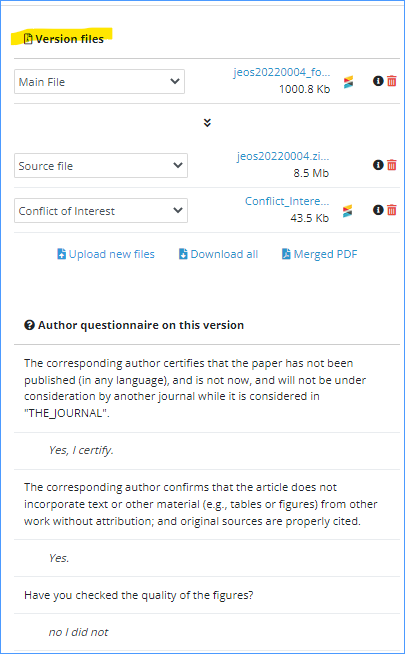405x654 pixels.
Task: Click the Author questionnaire help icon
Action: tap(29, 325)
